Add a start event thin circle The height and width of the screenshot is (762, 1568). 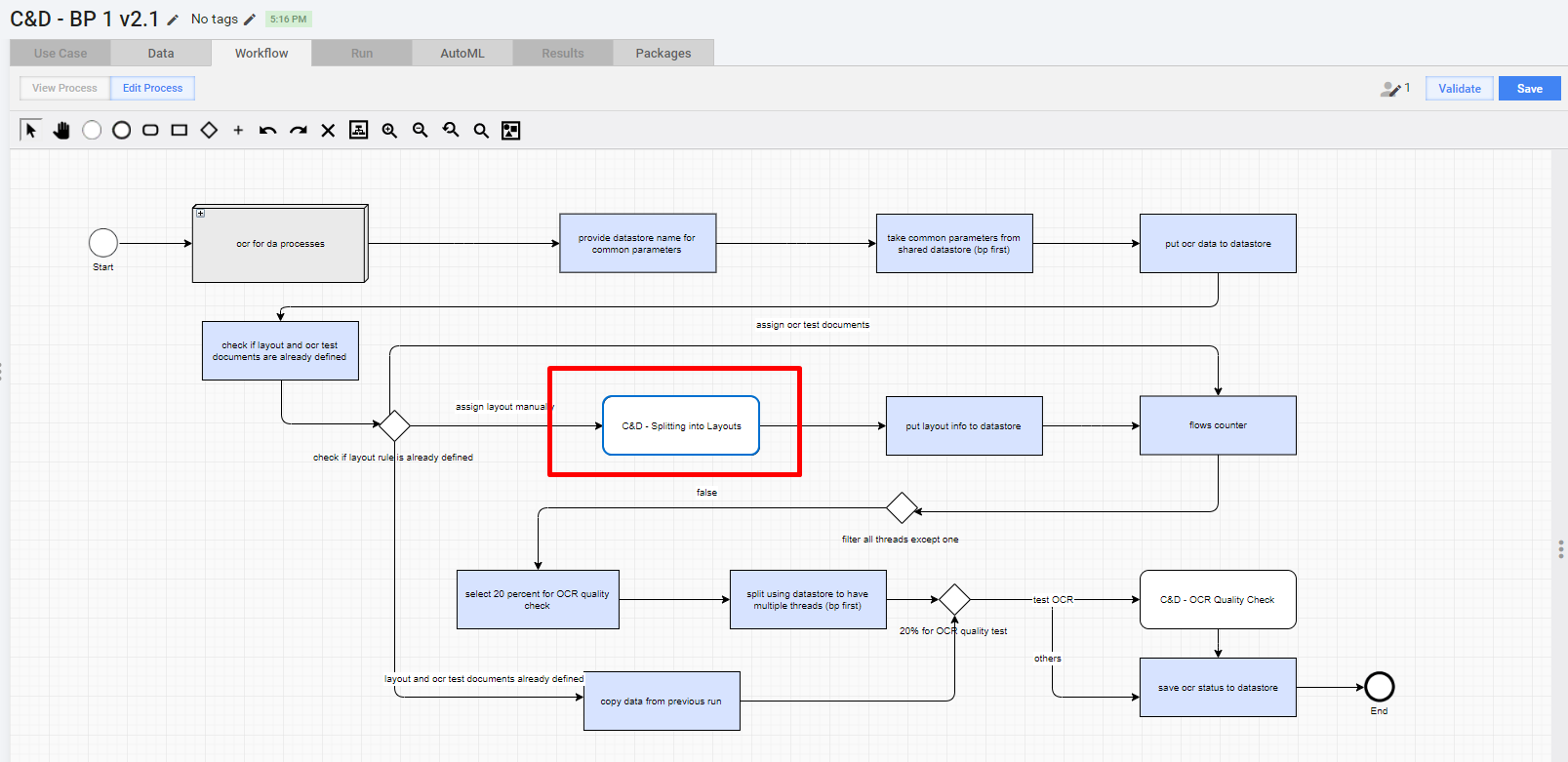pyautogui.click(x=92, y=130)
